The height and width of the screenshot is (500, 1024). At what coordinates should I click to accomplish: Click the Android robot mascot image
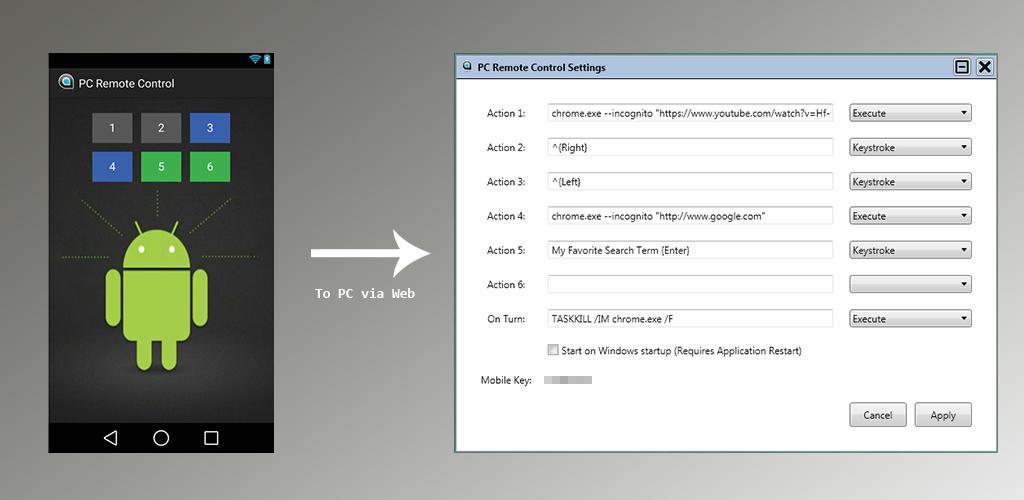(157, 296)
